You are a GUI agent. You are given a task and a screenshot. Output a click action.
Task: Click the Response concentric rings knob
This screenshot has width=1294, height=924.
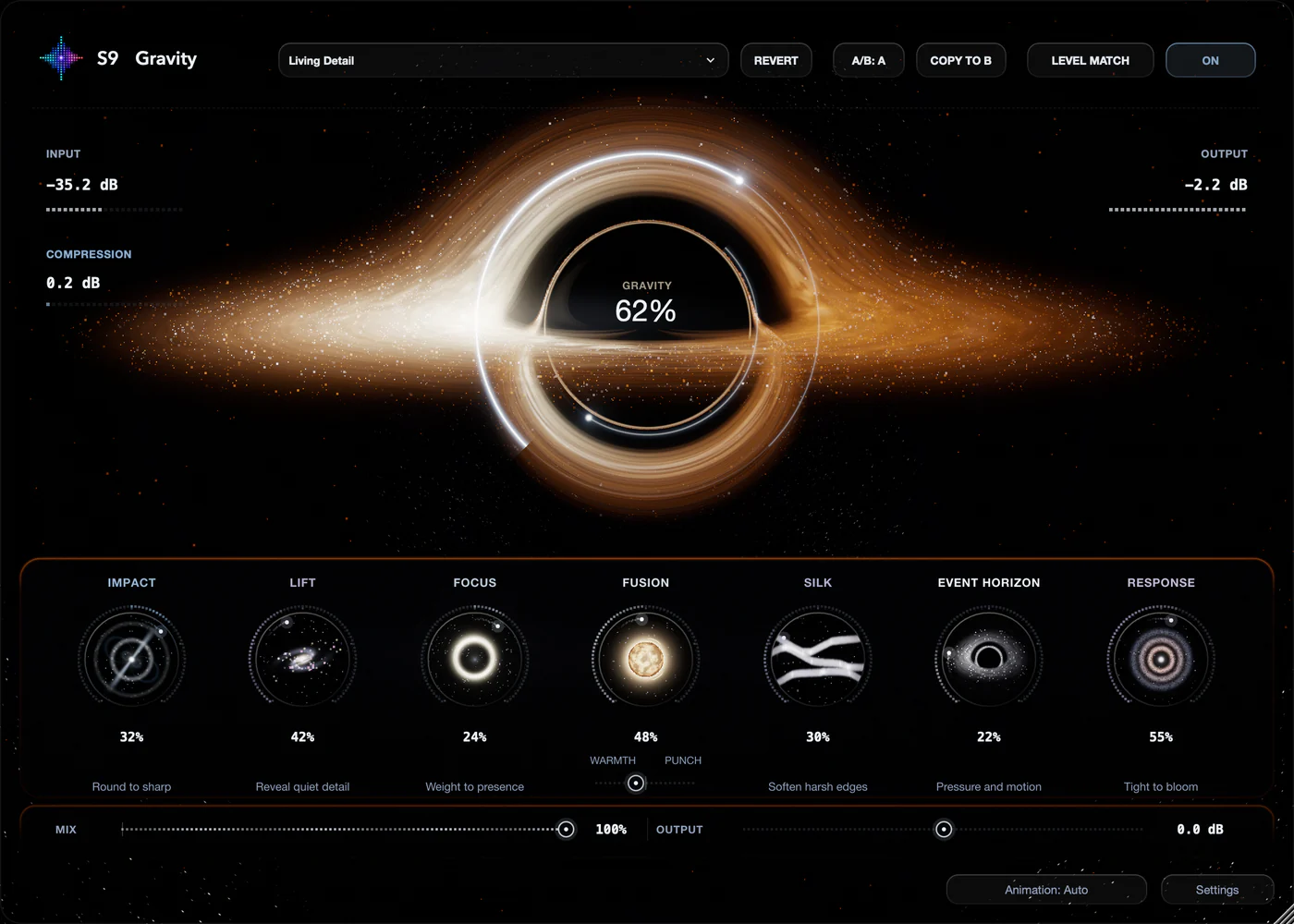point(1160,659)
